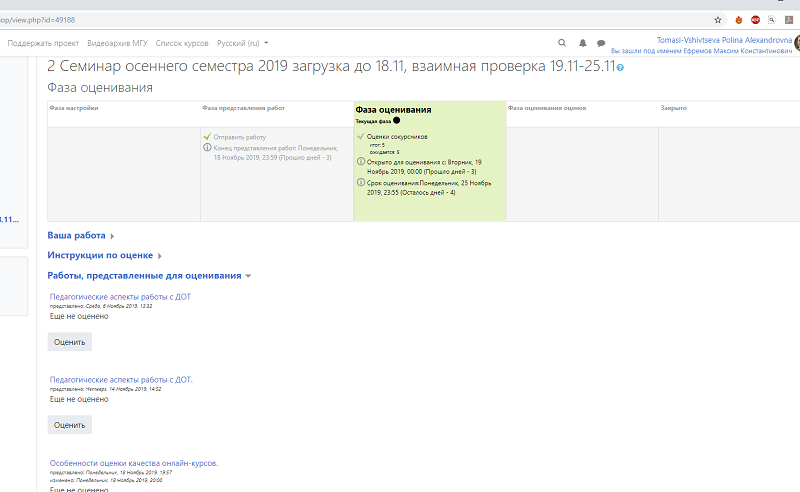800x492 pixels.
Task: Bookmark page with the star icon
Action: point(718,19)
